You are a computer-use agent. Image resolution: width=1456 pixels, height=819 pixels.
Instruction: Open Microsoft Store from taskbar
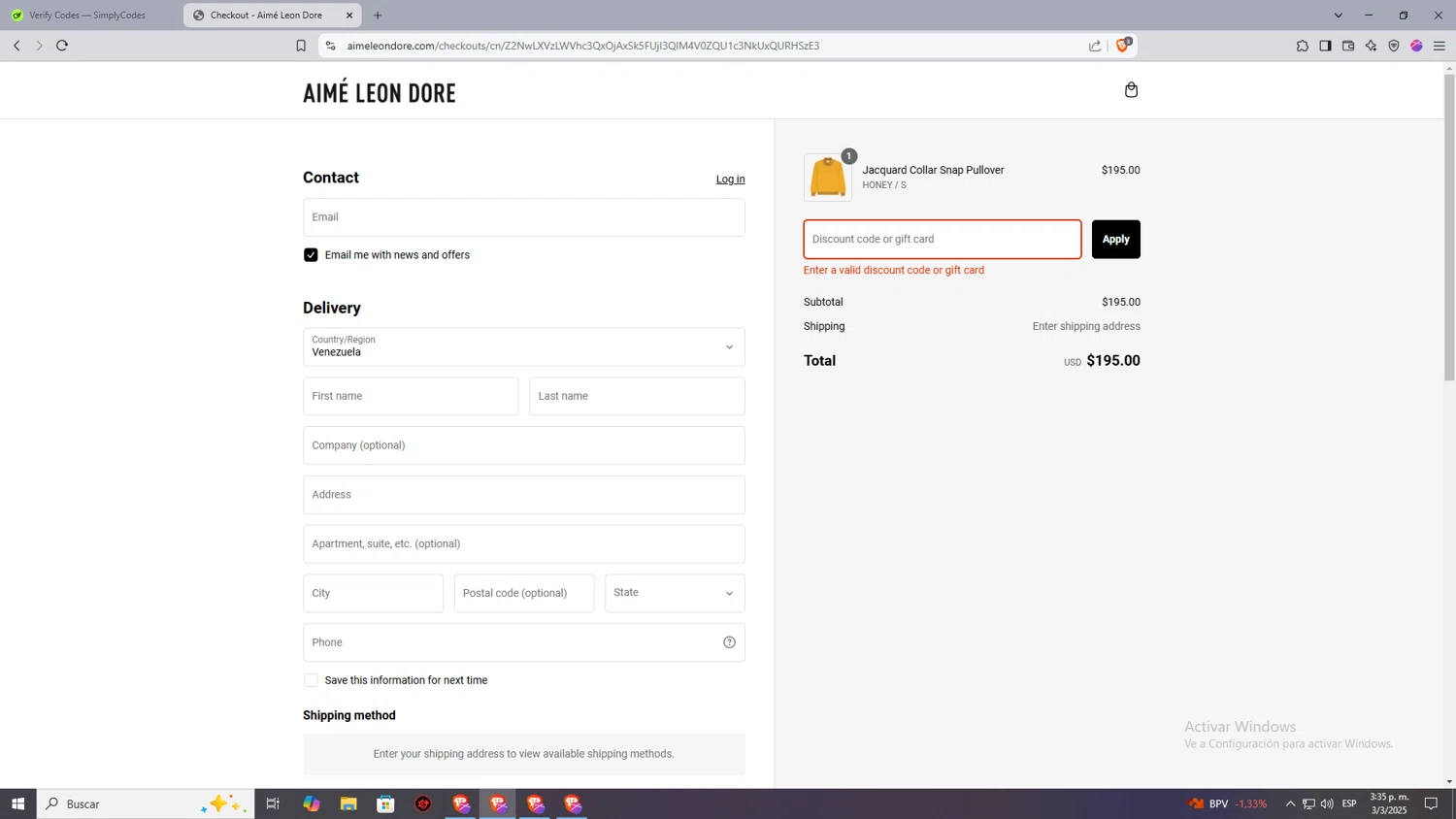(x=386, y=803)
